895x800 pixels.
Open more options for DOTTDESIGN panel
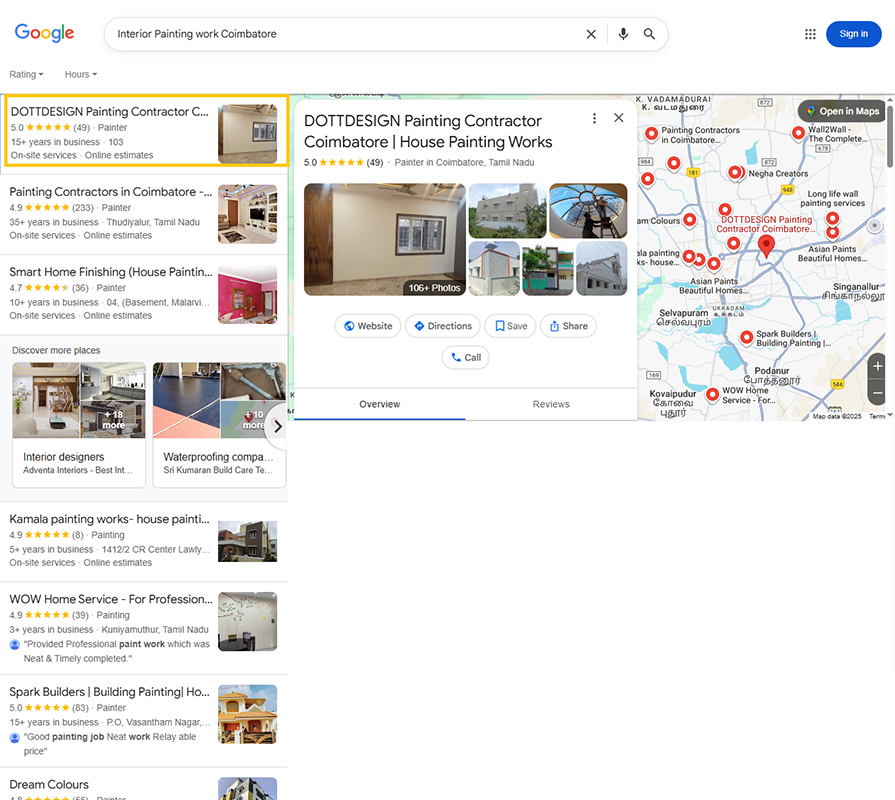594,118
